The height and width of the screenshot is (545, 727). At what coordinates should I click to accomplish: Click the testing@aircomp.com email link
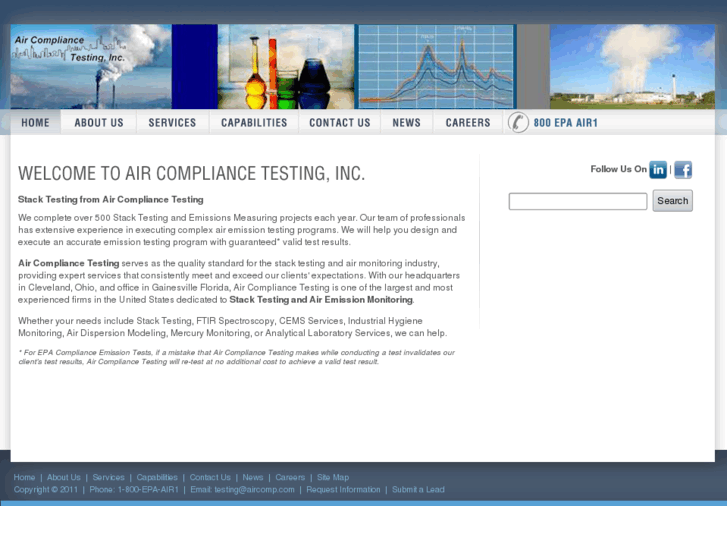(254, 489)
